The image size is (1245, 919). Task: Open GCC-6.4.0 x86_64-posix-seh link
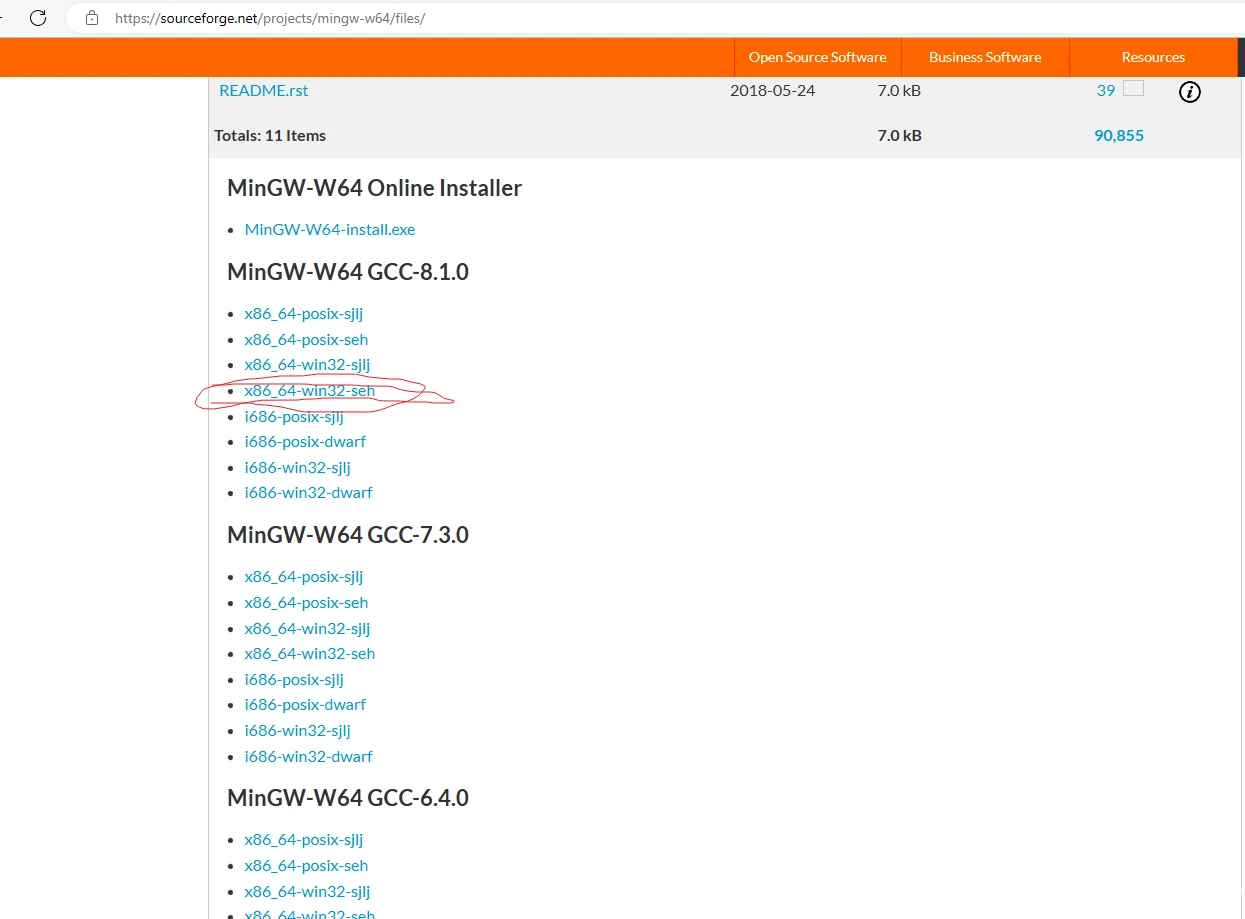[x=306, y=865]
